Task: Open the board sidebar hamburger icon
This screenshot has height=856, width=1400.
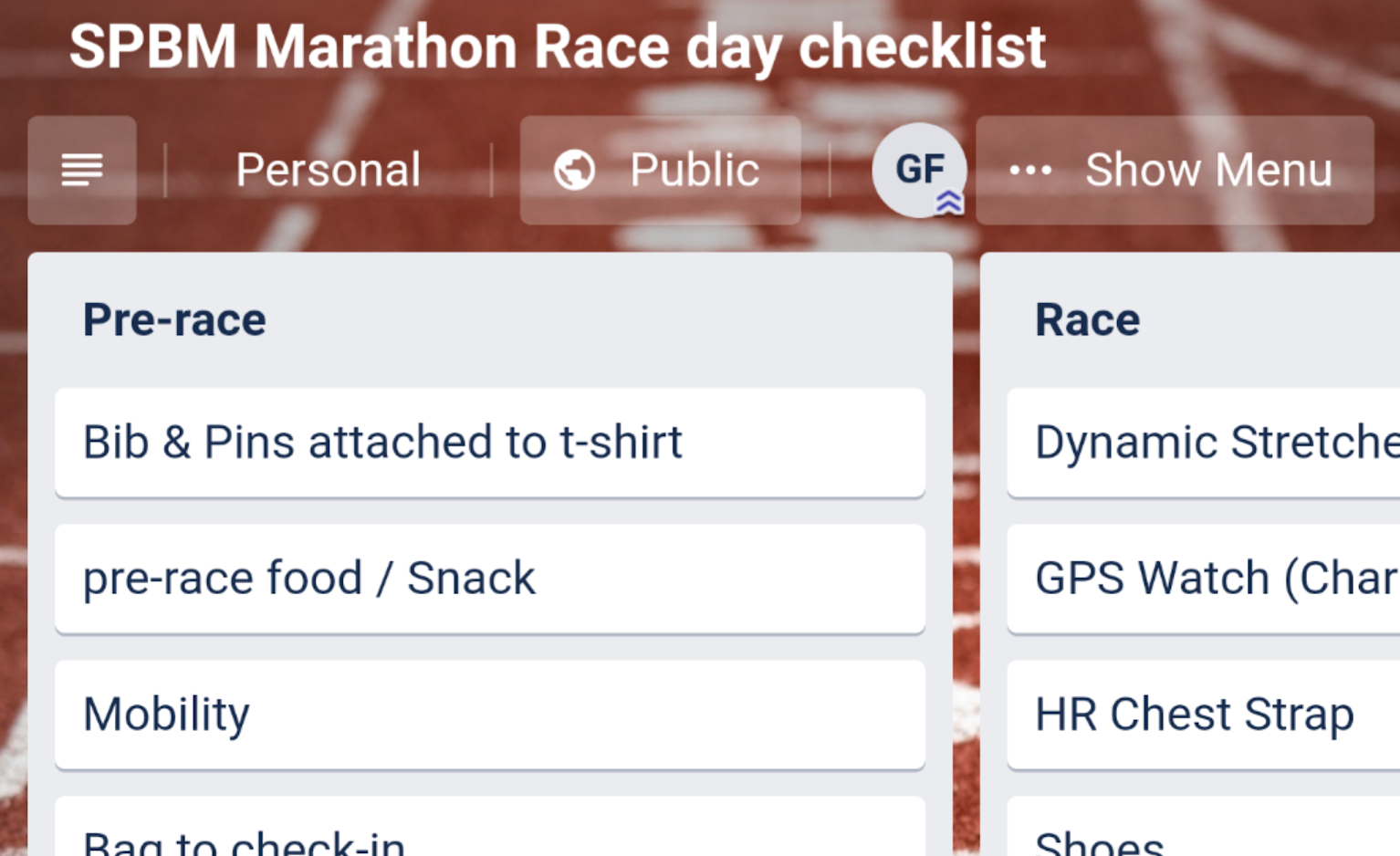Action: pos(82,170)
